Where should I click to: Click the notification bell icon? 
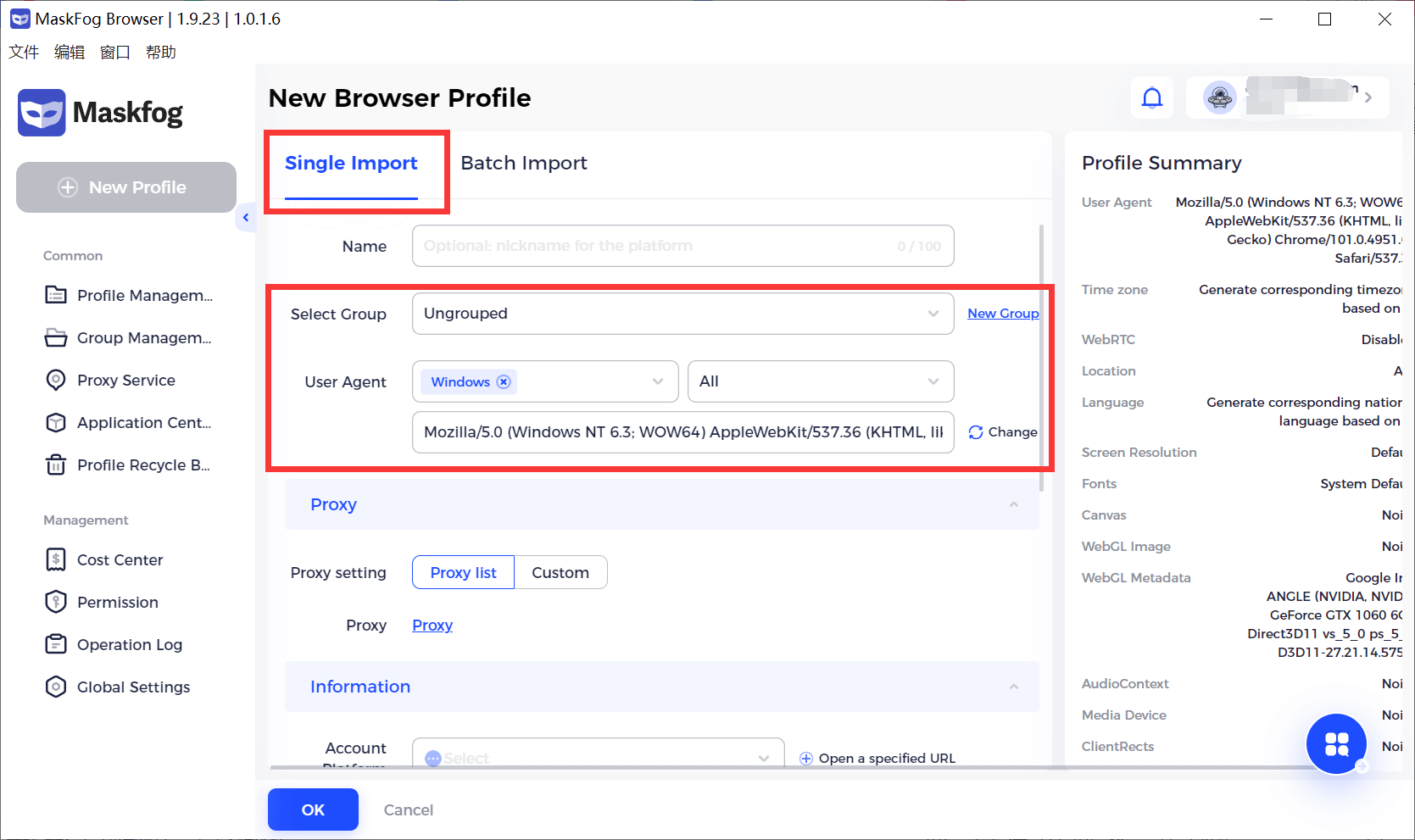tap(1151, 97)
